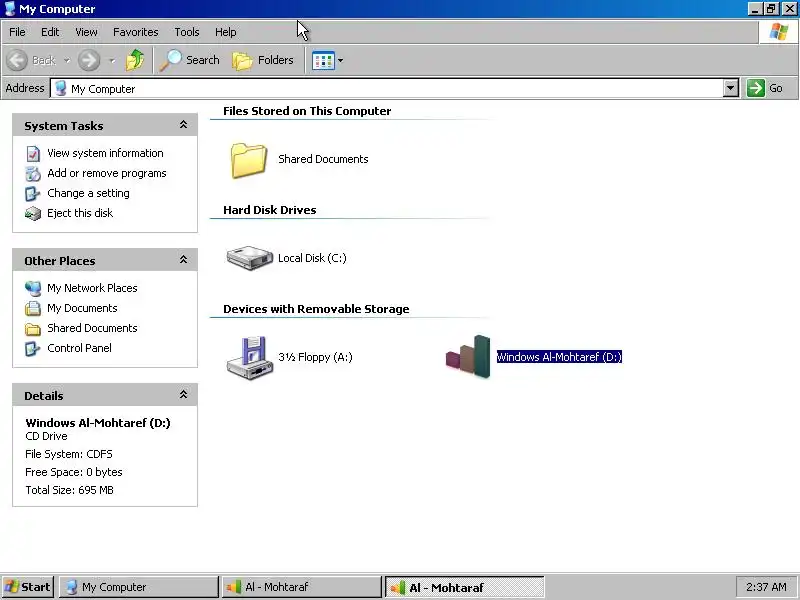
Task: Click the Total Size: 695 MB text
Action: click(x=69, y=490)
